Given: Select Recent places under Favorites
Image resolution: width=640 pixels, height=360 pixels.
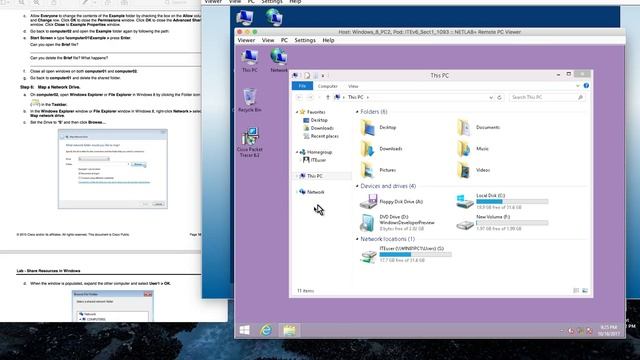Looking at the screenshot, I should (x=320, y=136).
